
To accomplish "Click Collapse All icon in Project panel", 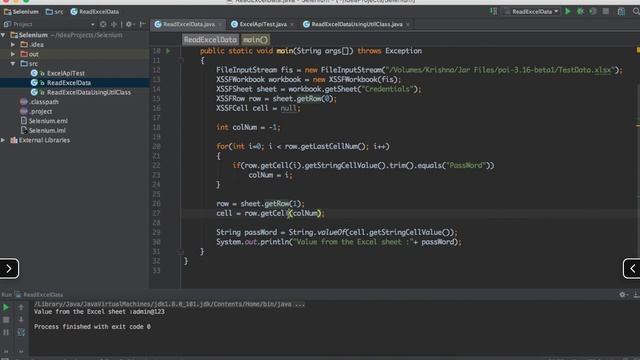I will pyautogui.click(x=114, y=24).
